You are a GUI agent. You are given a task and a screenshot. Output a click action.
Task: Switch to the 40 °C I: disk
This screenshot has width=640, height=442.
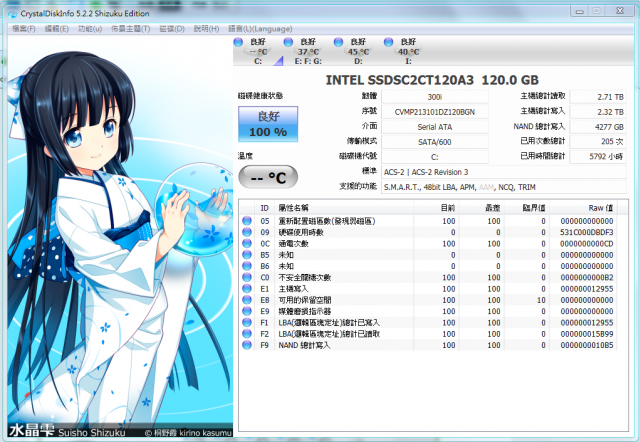(408, 51)
